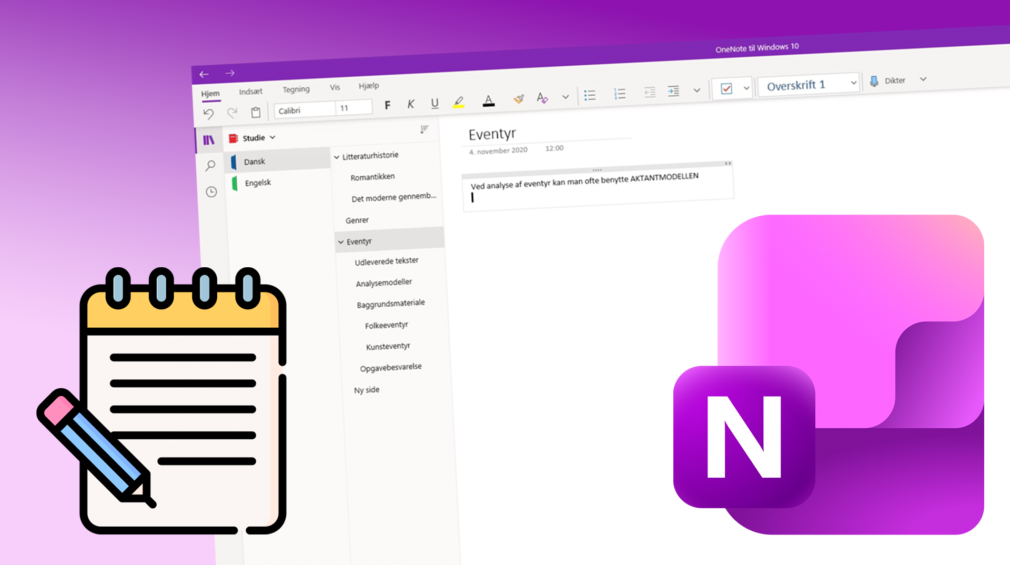Sort pages using the sort icon

point(424,130)
